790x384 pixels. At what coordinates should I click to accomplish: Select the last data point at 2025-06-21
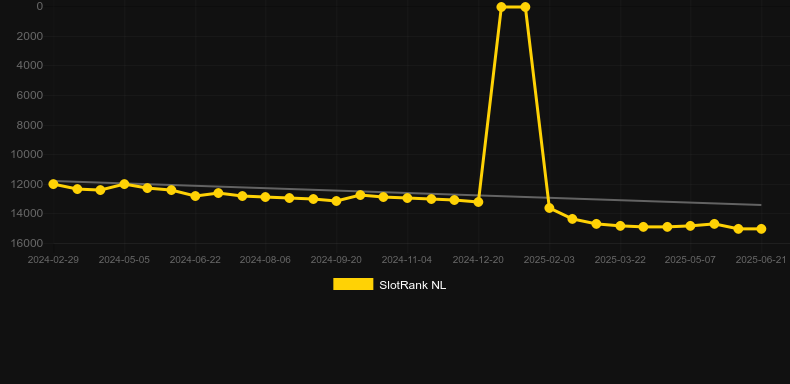tap(761, 229)
